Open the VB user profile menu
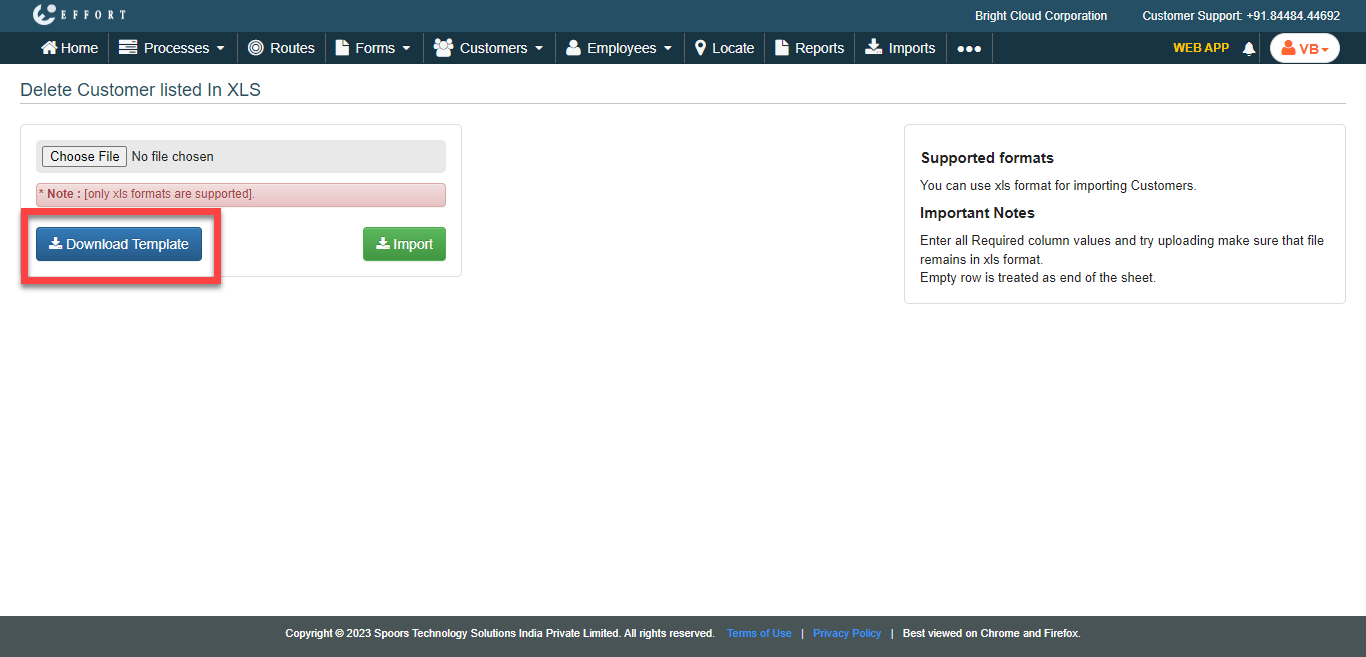This screenshot has width=1366, height=657. click(x=1304, y=48)
